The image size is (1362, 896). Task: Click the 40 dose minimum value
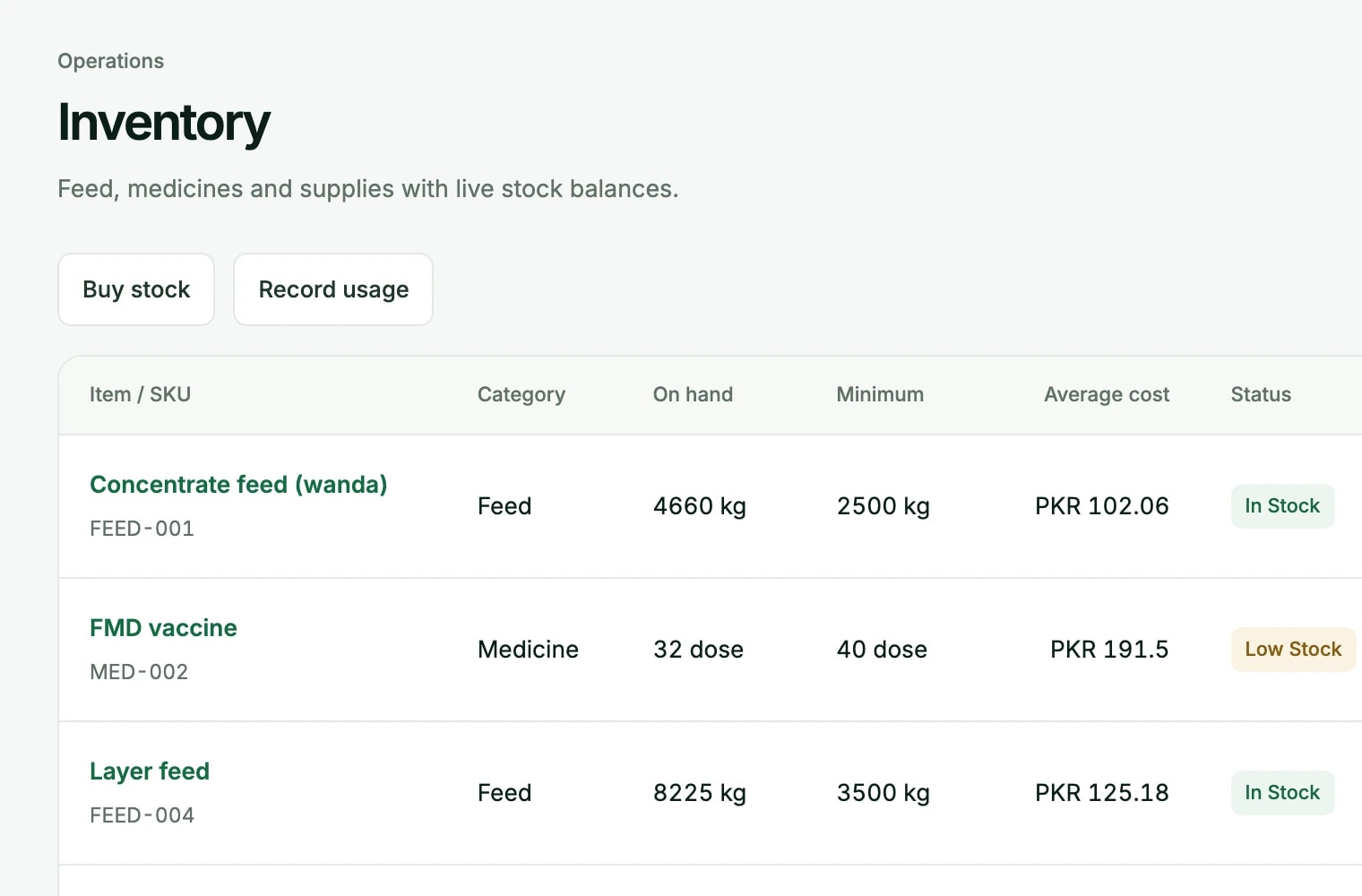coord(882,650)
